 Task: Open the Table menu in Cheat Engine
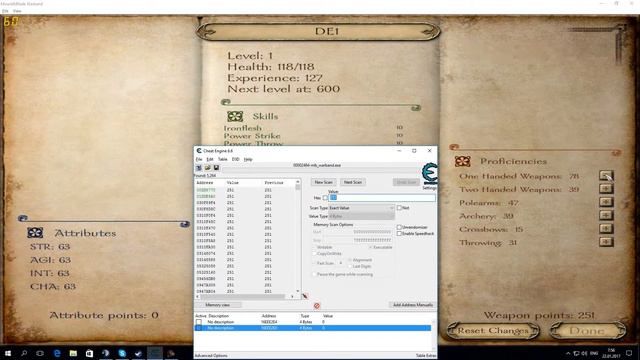(x=222, y=159)
